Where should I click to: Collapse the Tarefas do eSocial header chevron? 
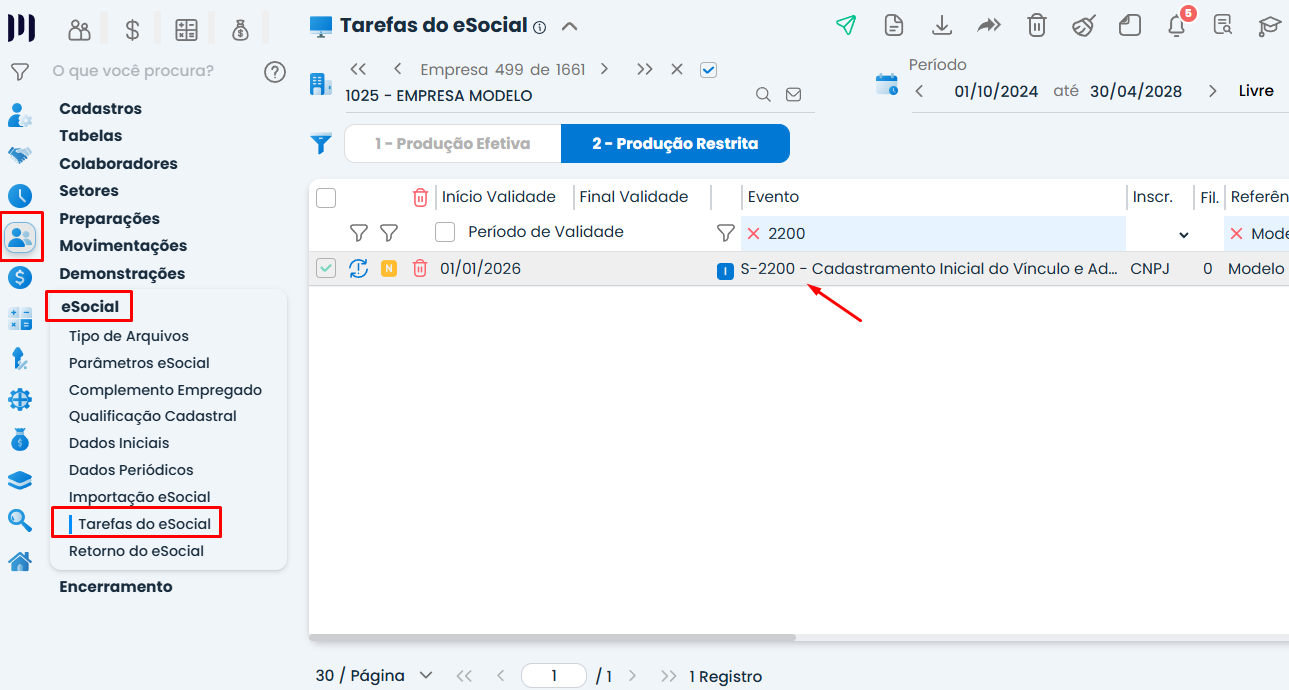click(569, 26)
